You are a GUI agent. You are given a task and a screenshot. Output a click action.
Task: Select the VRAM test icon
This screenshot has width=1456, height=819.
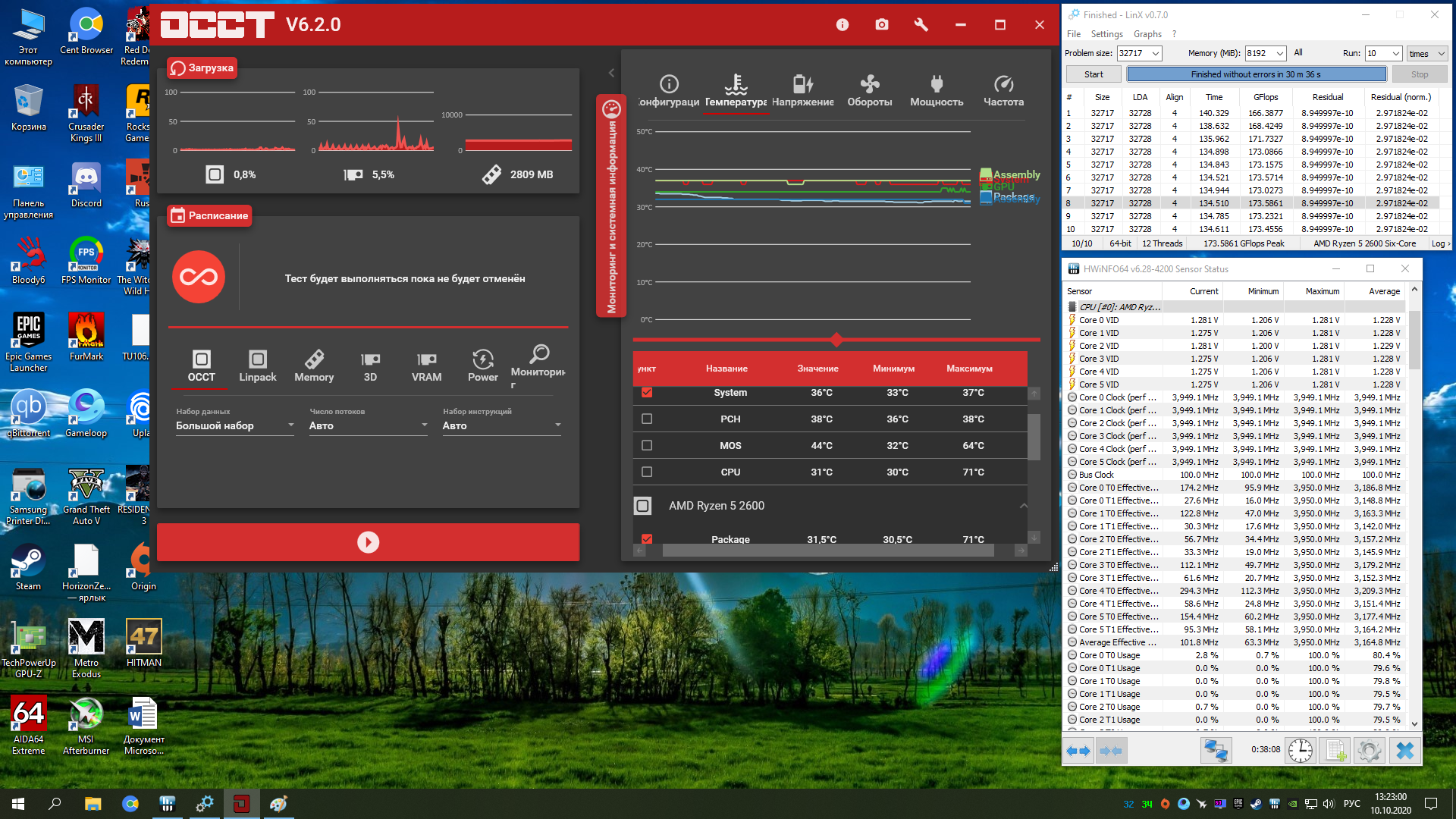[x=427, y=366]
